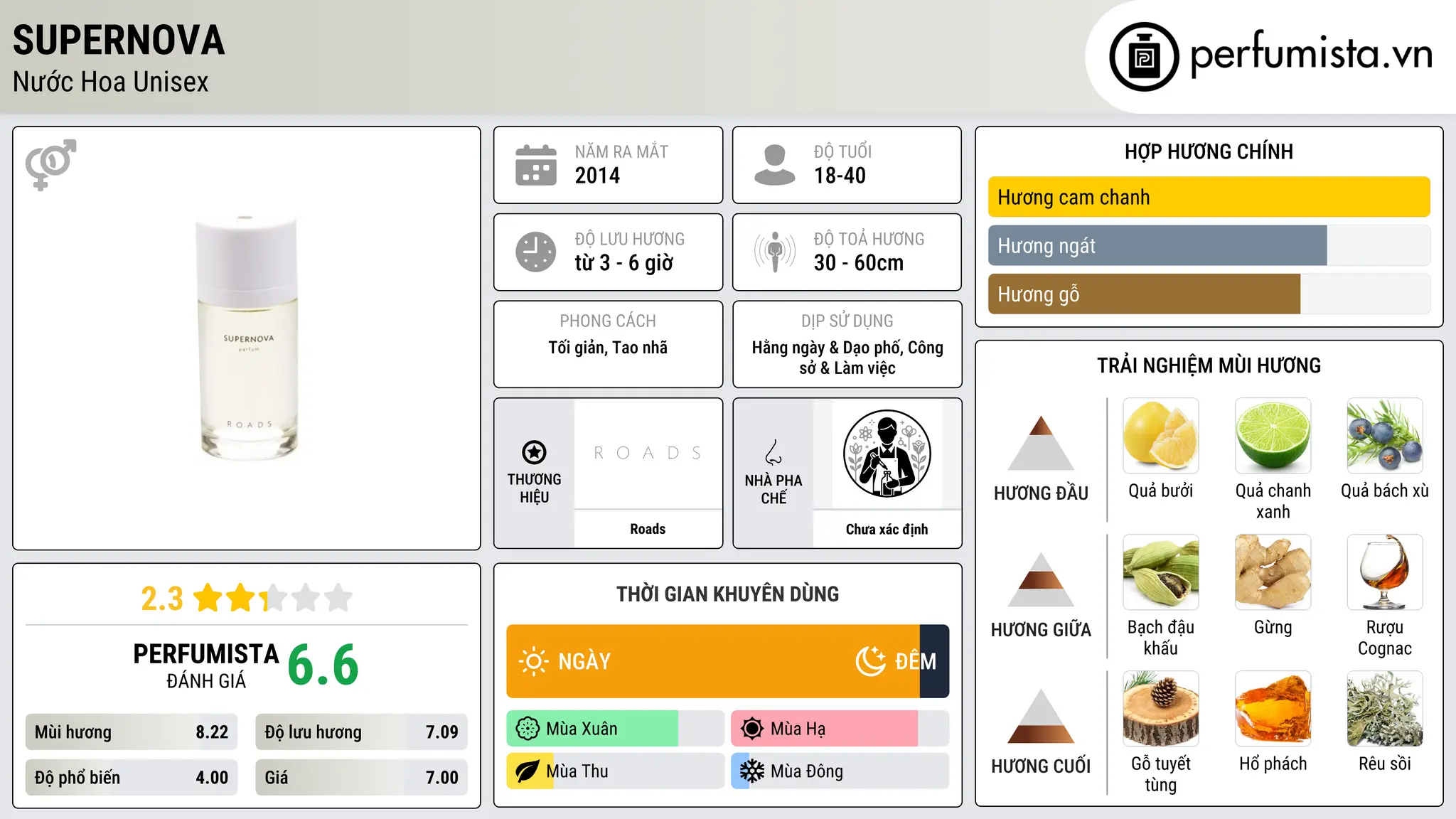Click the Chưa xác định perfumer name
The image size is (1456, 819).
pyautogui.click(x=887, y=529)
